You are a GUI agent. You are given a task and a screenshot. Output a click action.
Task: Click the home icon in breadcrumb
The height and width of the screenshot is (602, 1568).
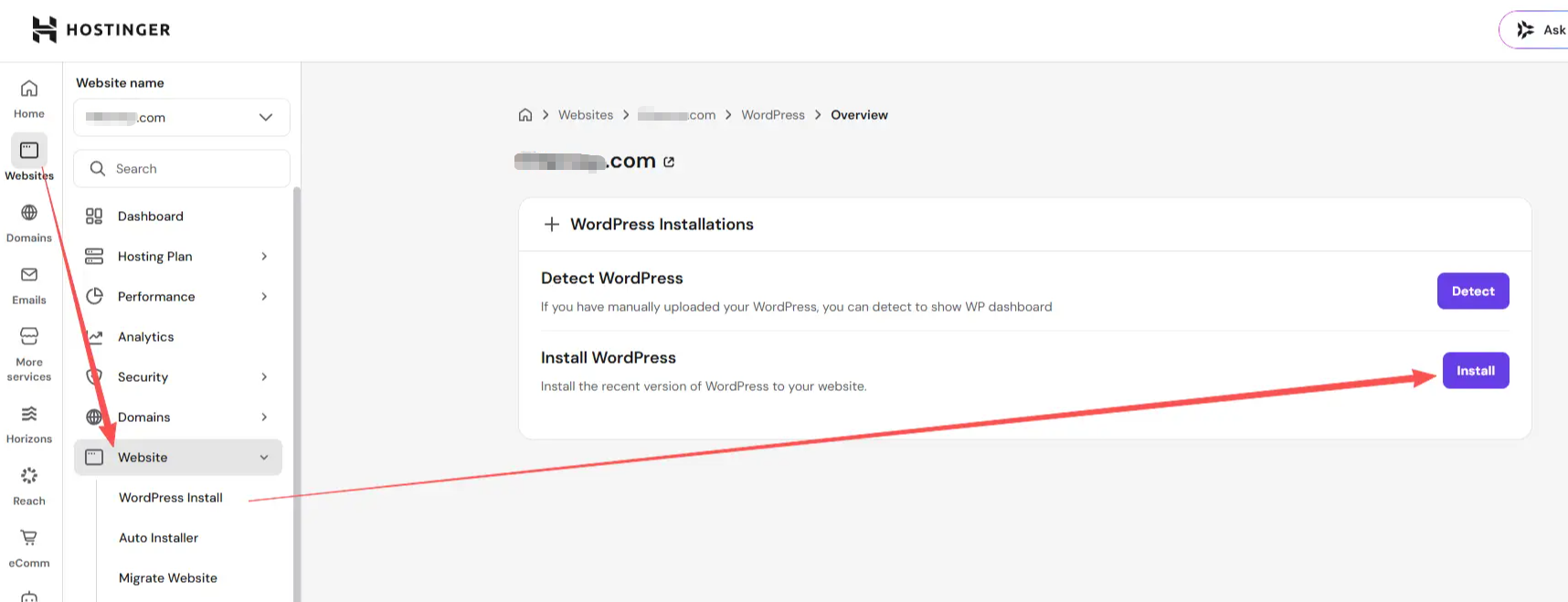pos(525,115)
